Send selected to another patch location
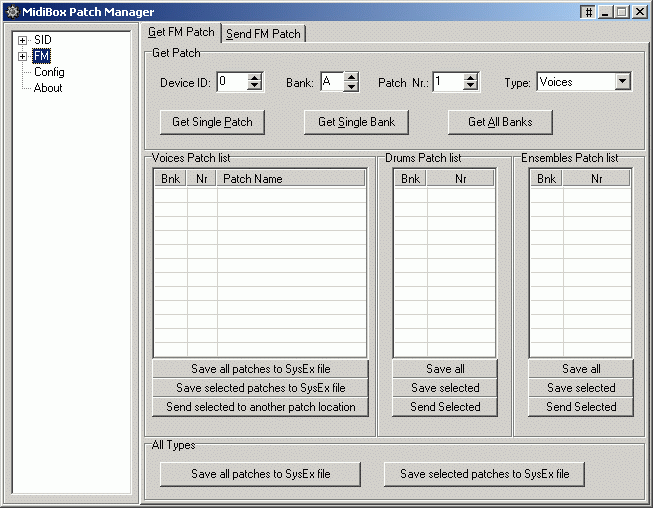This screenshot has width=653, height=508. click(261, 407)
